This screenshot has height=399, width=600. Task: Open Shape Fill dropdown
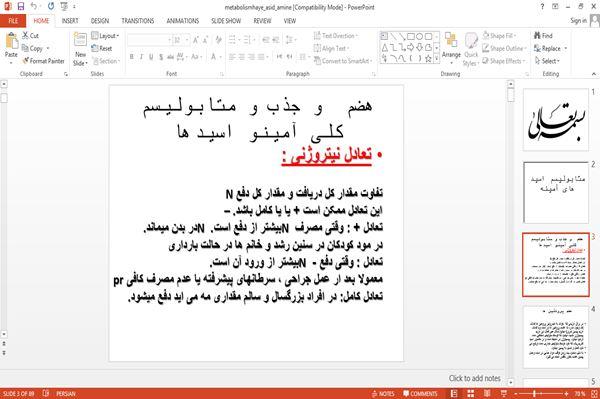499,36
